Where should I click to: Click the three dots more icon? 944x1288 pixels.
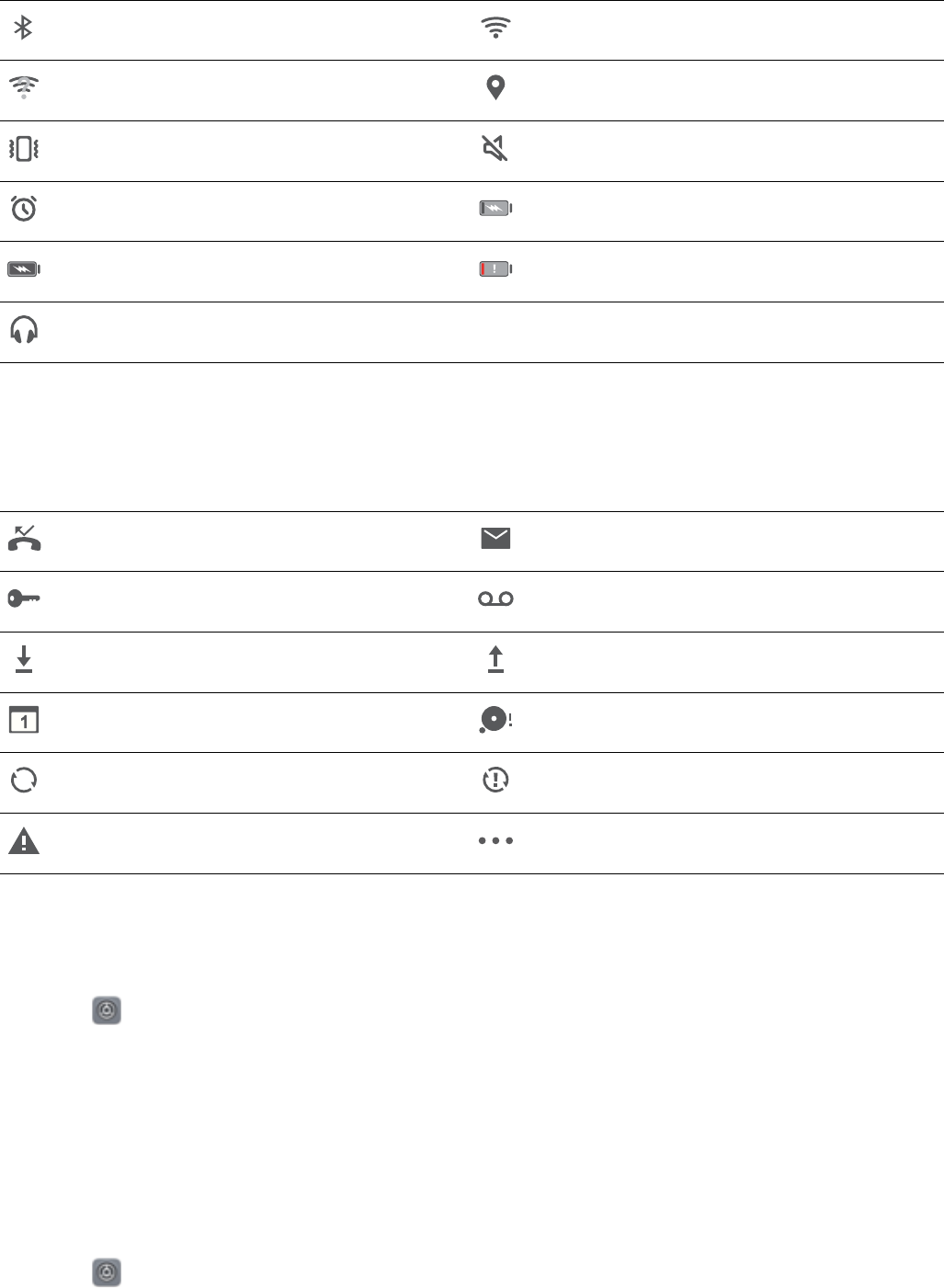click(x=495, y=841)
